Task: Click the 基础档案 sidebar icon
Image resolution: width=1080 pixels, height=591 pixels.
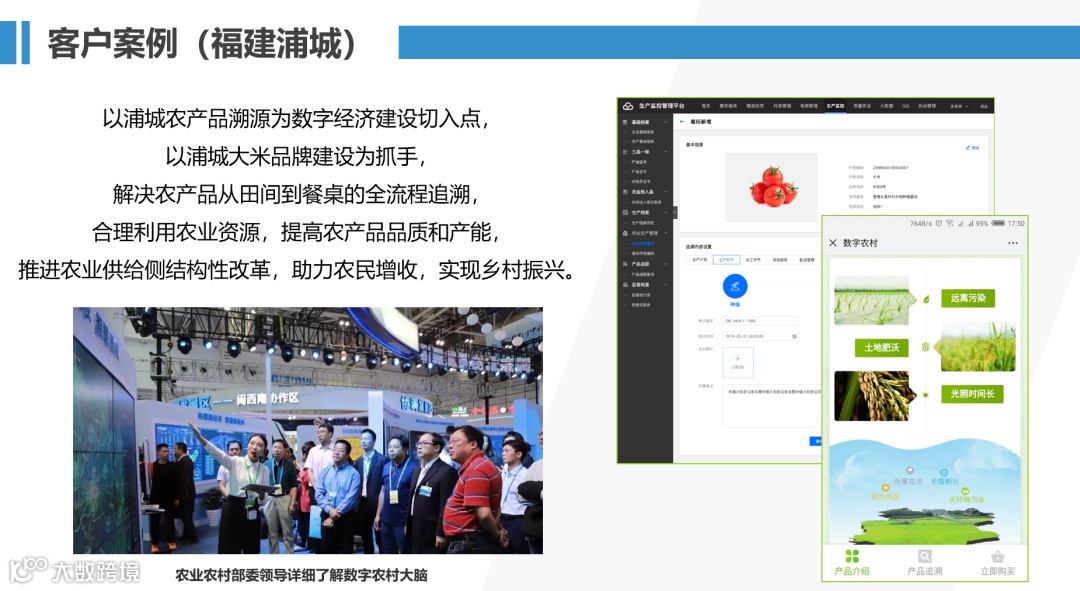Action: pos(625,122)
